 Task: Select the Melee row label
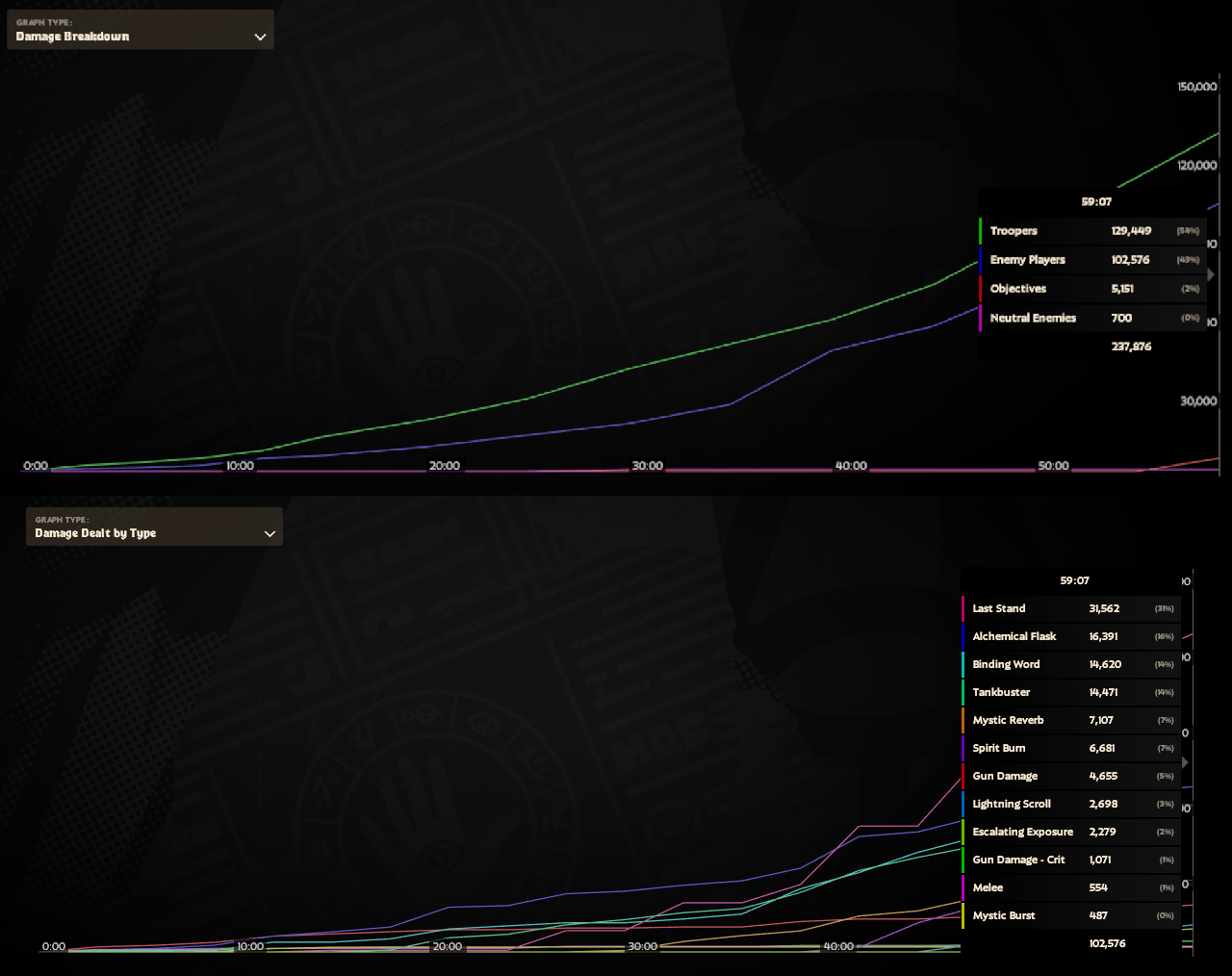pyautogui.click(x=988, y=887)
